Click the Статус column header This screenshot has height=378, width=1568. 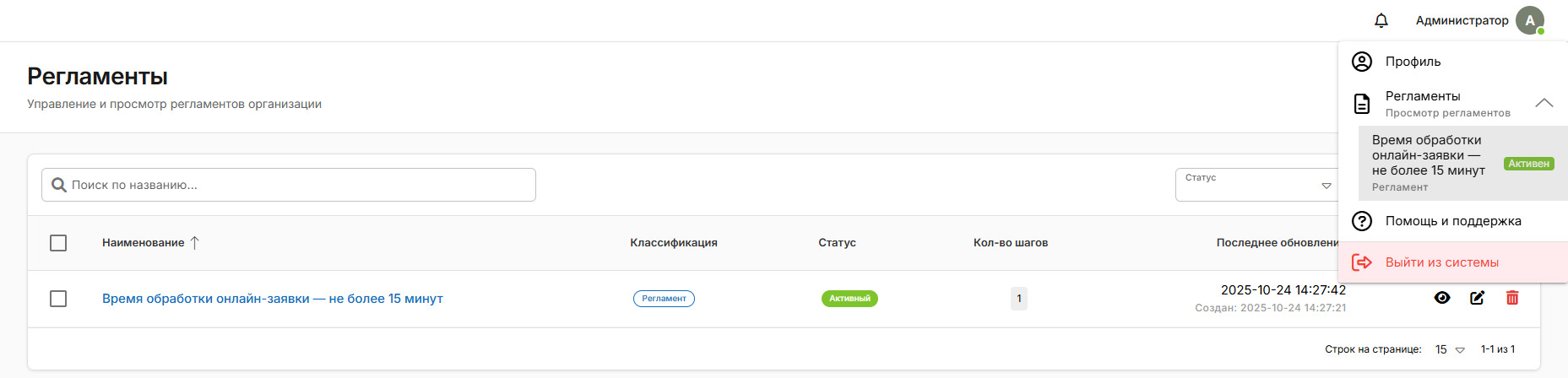pyautogui.click(x=837, y=243)
